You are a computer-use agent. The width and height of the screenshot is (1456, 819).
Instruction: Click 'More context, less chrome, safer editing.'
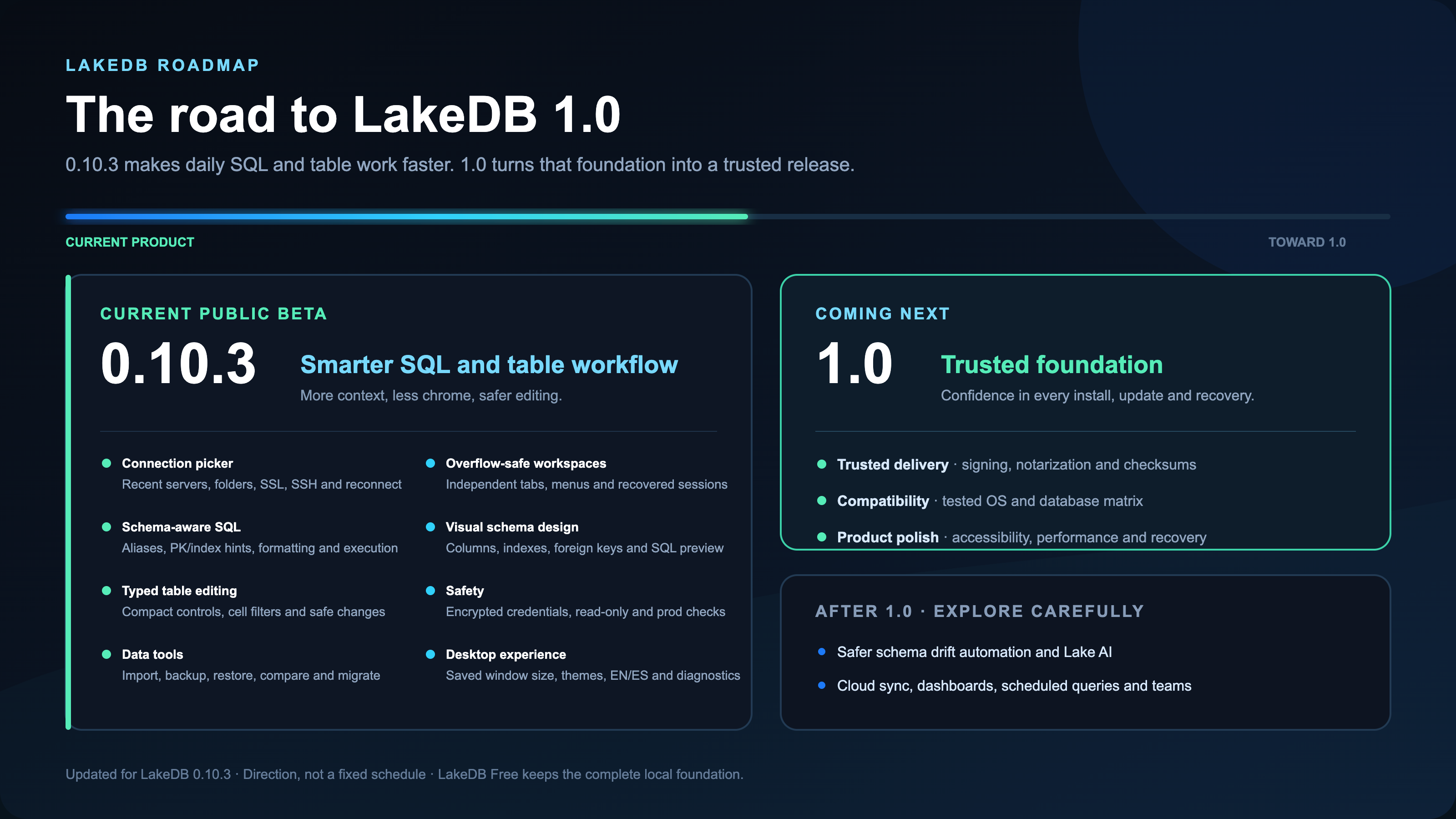(431, 395)
